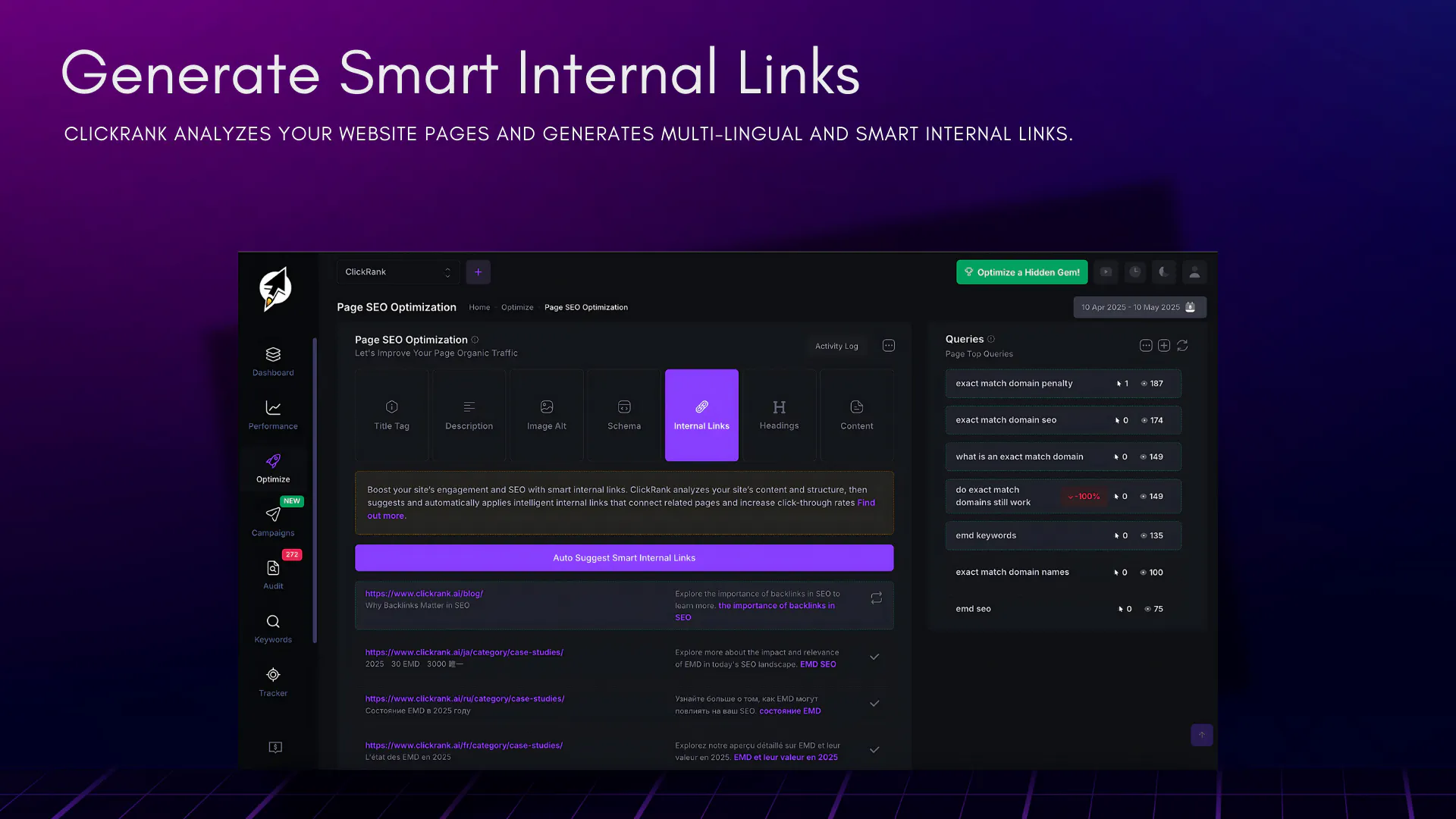Click the NEW badge on Campaigns
1456x819 pixels.
click(292, 501)
